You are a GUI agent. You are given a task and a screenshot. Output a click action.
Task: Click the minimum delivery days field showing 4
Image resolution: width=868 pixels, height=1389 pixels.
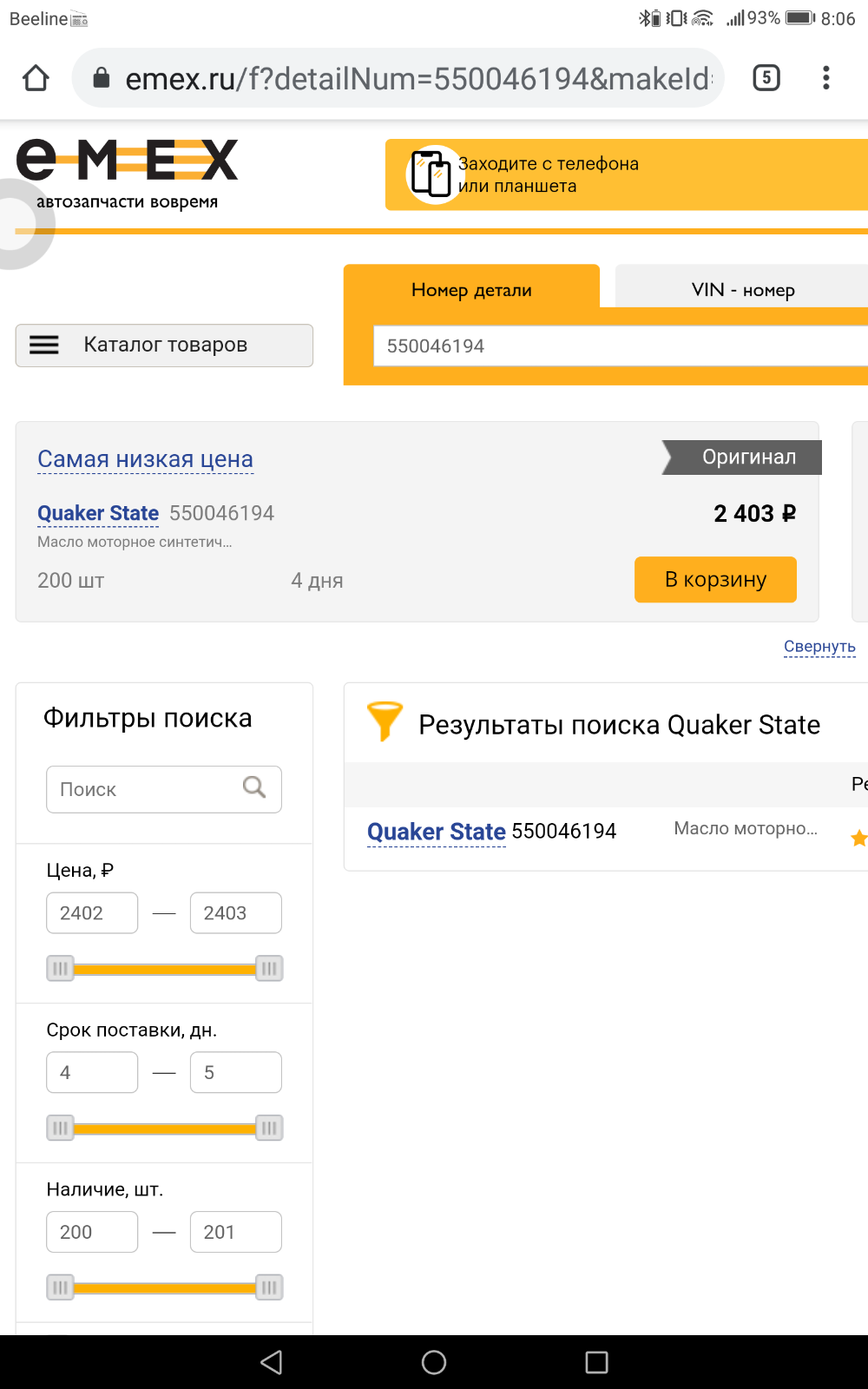tap(92, 1073)
